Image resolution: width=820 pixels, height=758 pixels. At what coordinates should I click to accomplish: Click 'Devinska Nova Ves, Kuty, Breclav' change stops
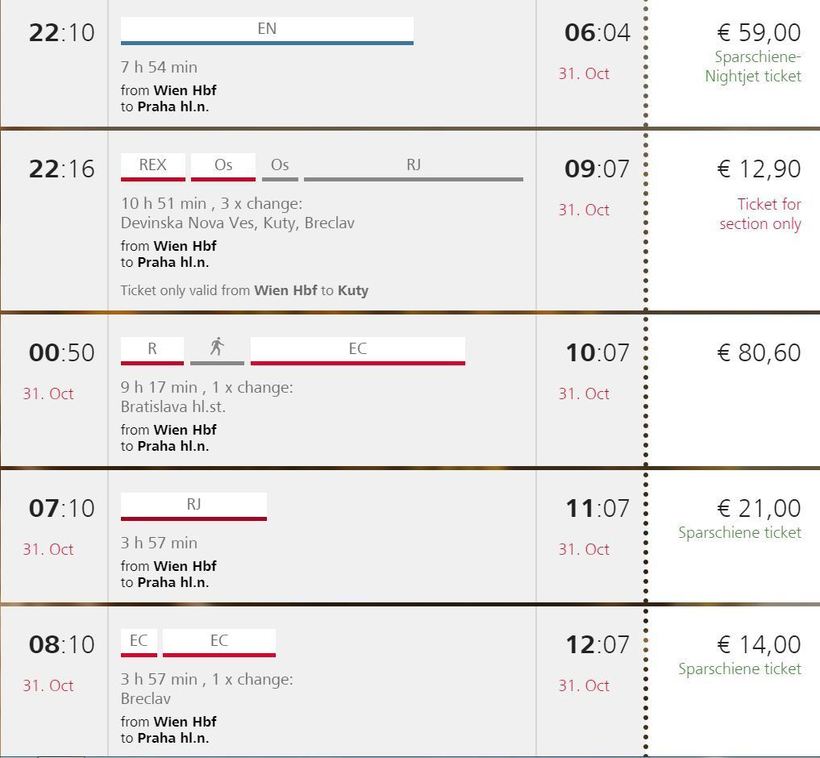[x=237, y=223]
